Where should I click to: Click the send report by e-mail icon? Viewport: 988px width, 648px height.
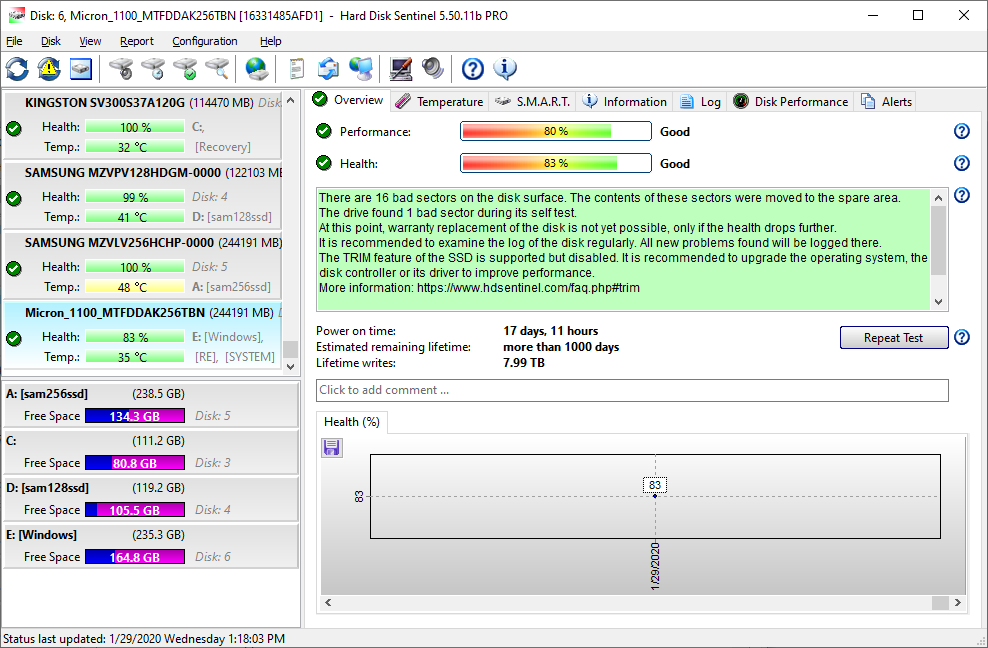[328, 69]
